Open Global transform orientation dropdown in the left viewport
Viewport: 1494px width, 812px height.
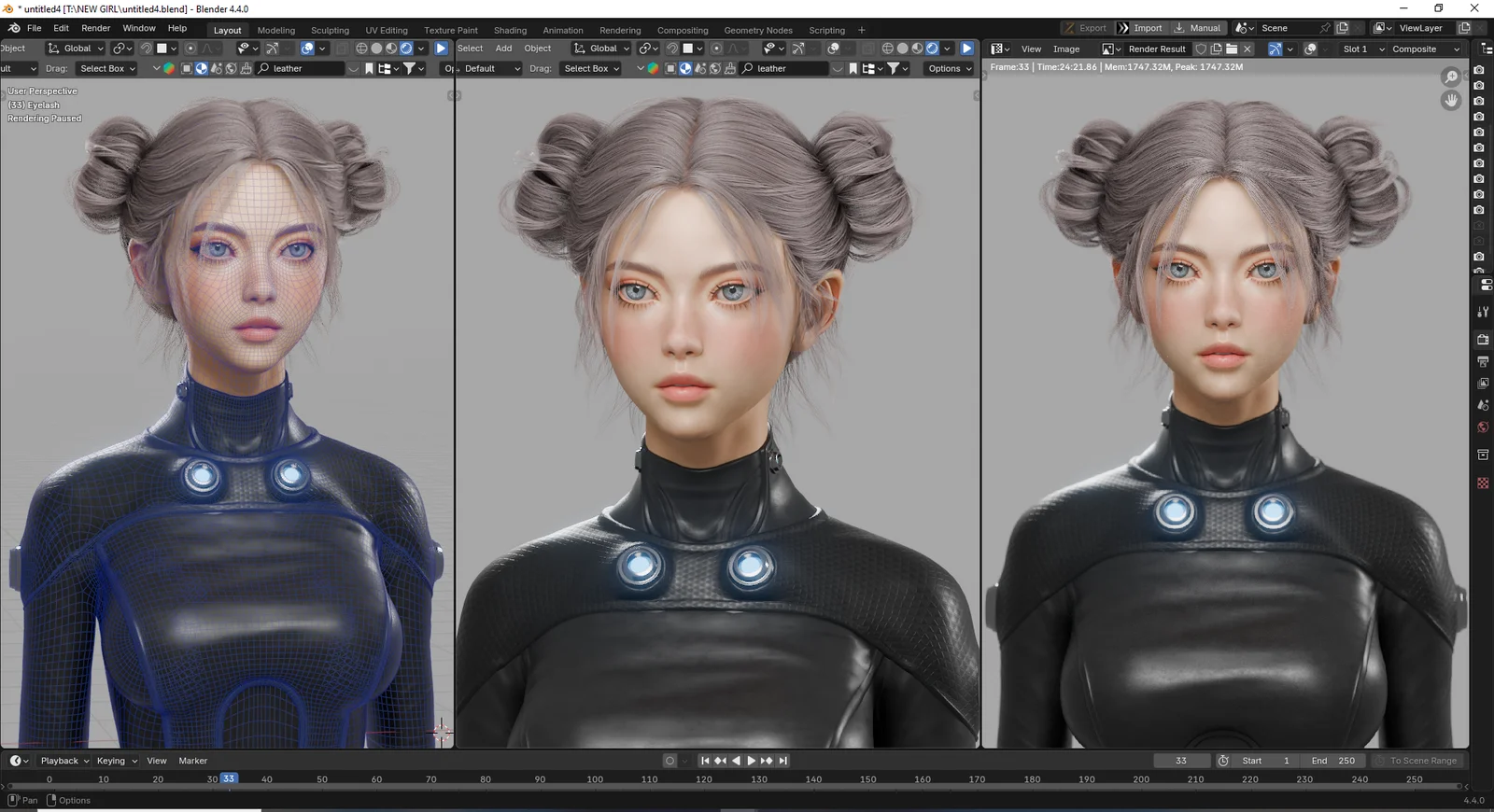coord(76,49)
